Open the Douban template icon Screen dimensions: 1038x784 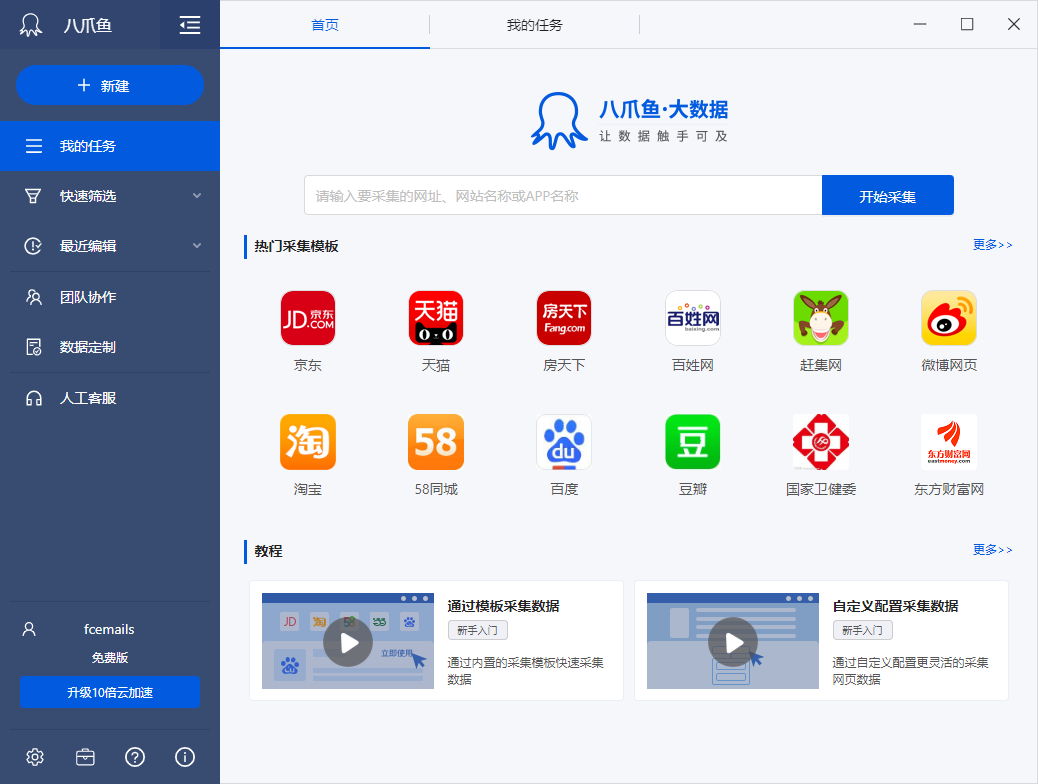pos(692,442)
